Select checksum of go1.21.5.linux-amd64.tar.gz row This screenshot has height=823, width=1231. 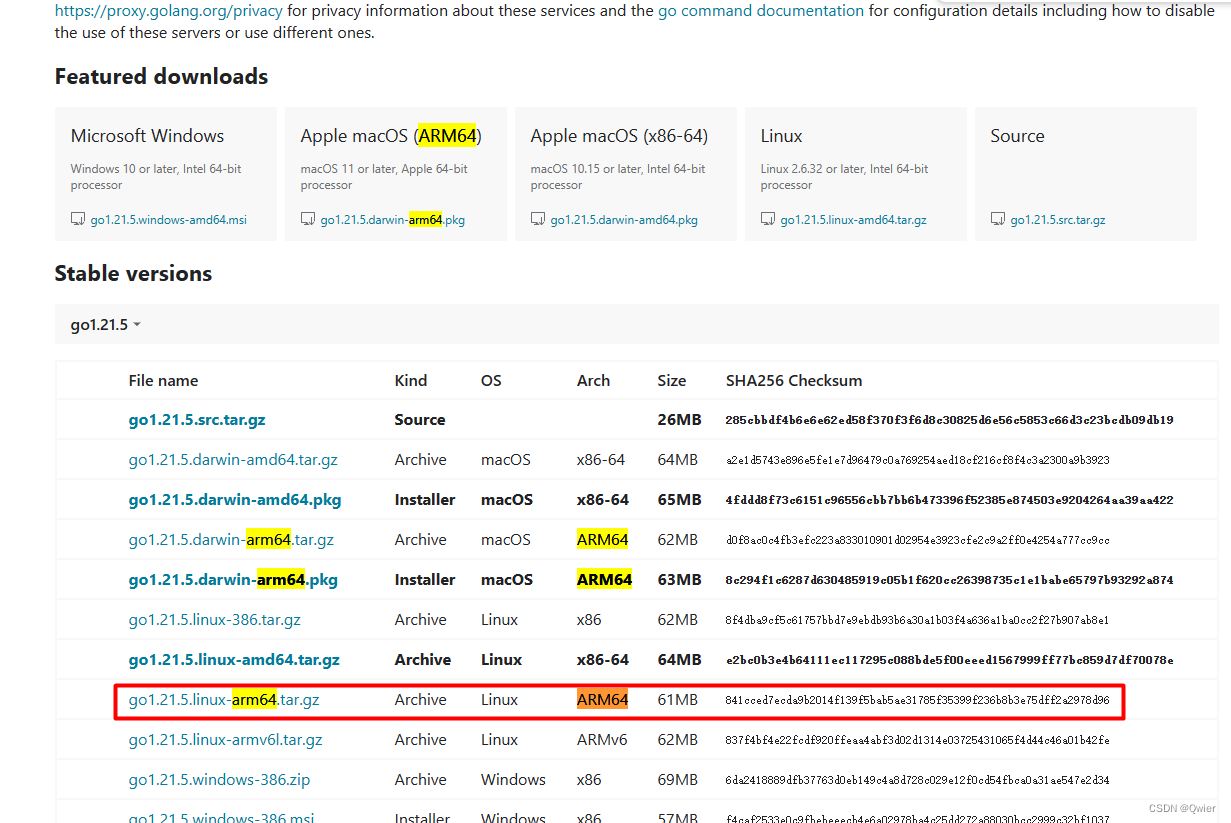click(949, 660)
